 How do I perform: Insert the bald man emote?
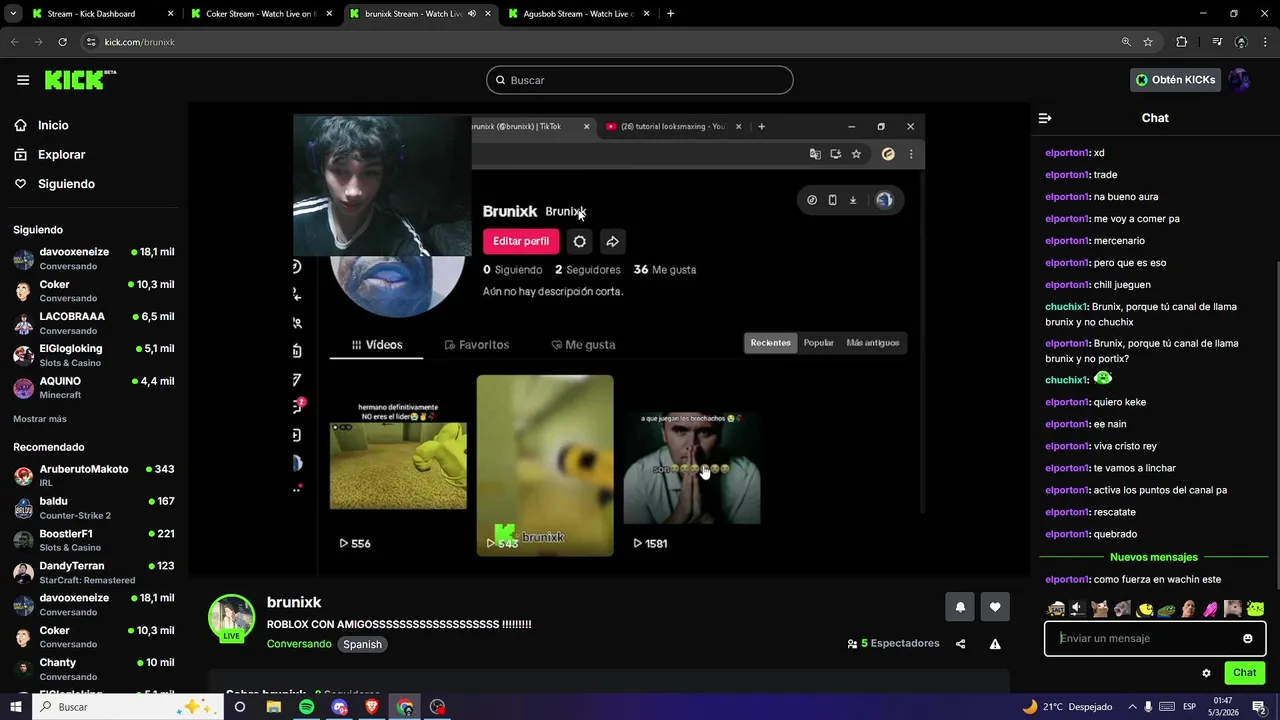[x=1189, y=608]
